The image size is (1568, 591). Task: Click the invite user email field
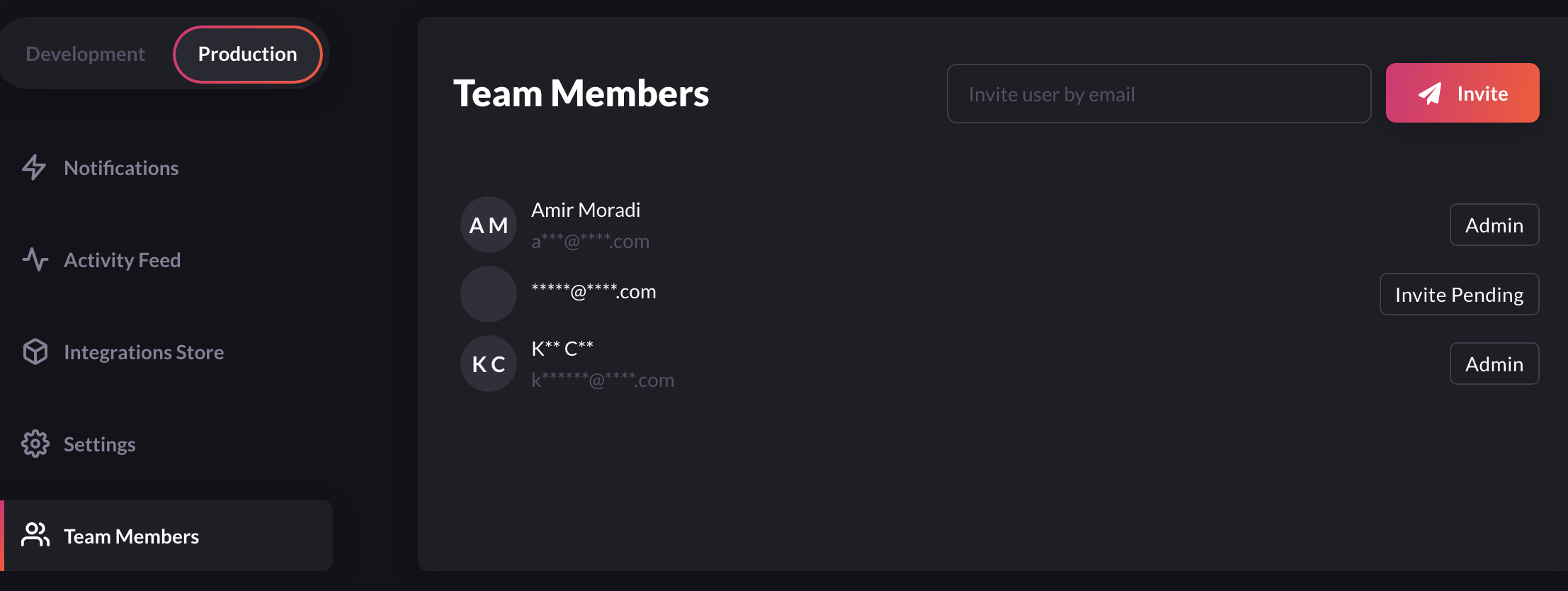click(1159, 94)
